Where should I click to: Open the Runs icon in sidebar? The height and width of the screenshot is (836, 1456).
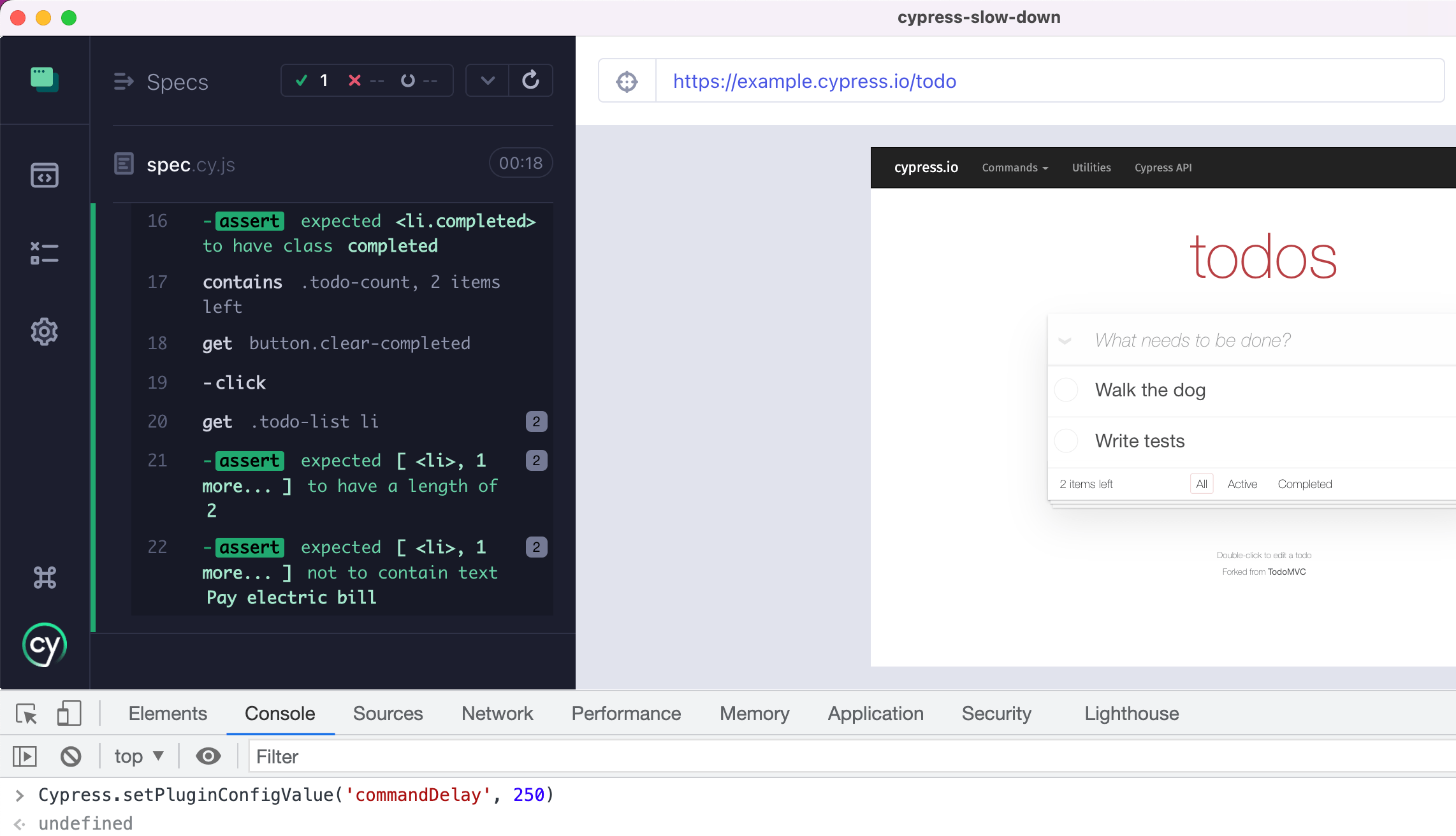coord(44,253)
